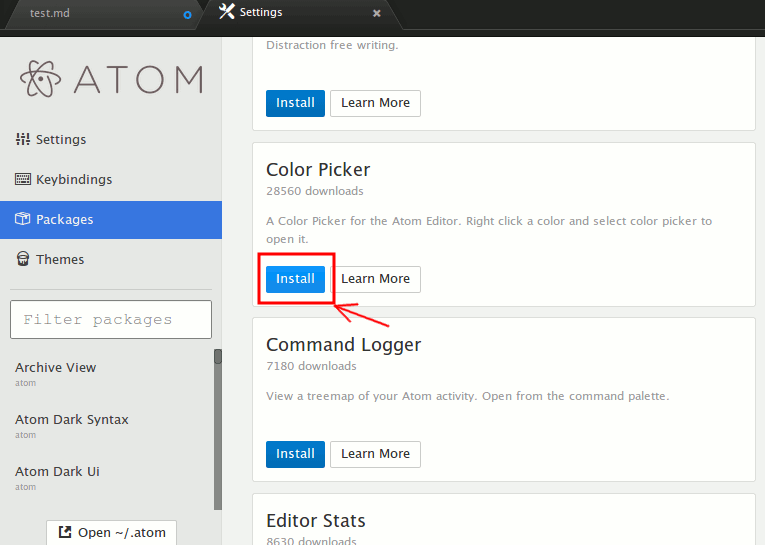Close the Settings tab
This screenshot has height=545, width=765.
(x=377, y=14)
